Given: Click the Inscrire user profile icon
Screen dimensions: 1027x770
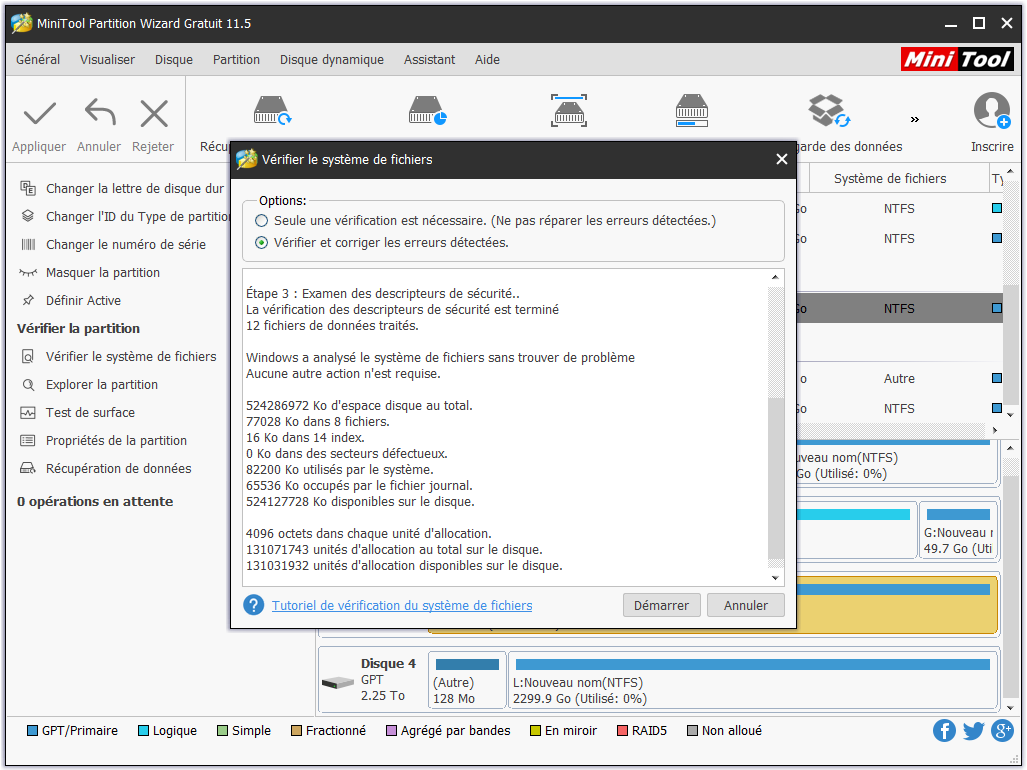Looking at the screenshot, I should pos(992,110).
